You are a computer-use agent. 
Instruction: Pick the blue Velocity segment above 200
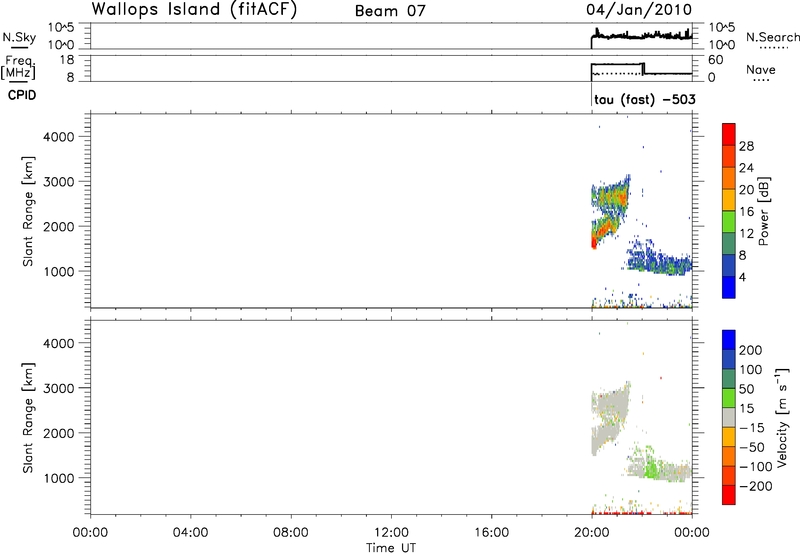729,340
